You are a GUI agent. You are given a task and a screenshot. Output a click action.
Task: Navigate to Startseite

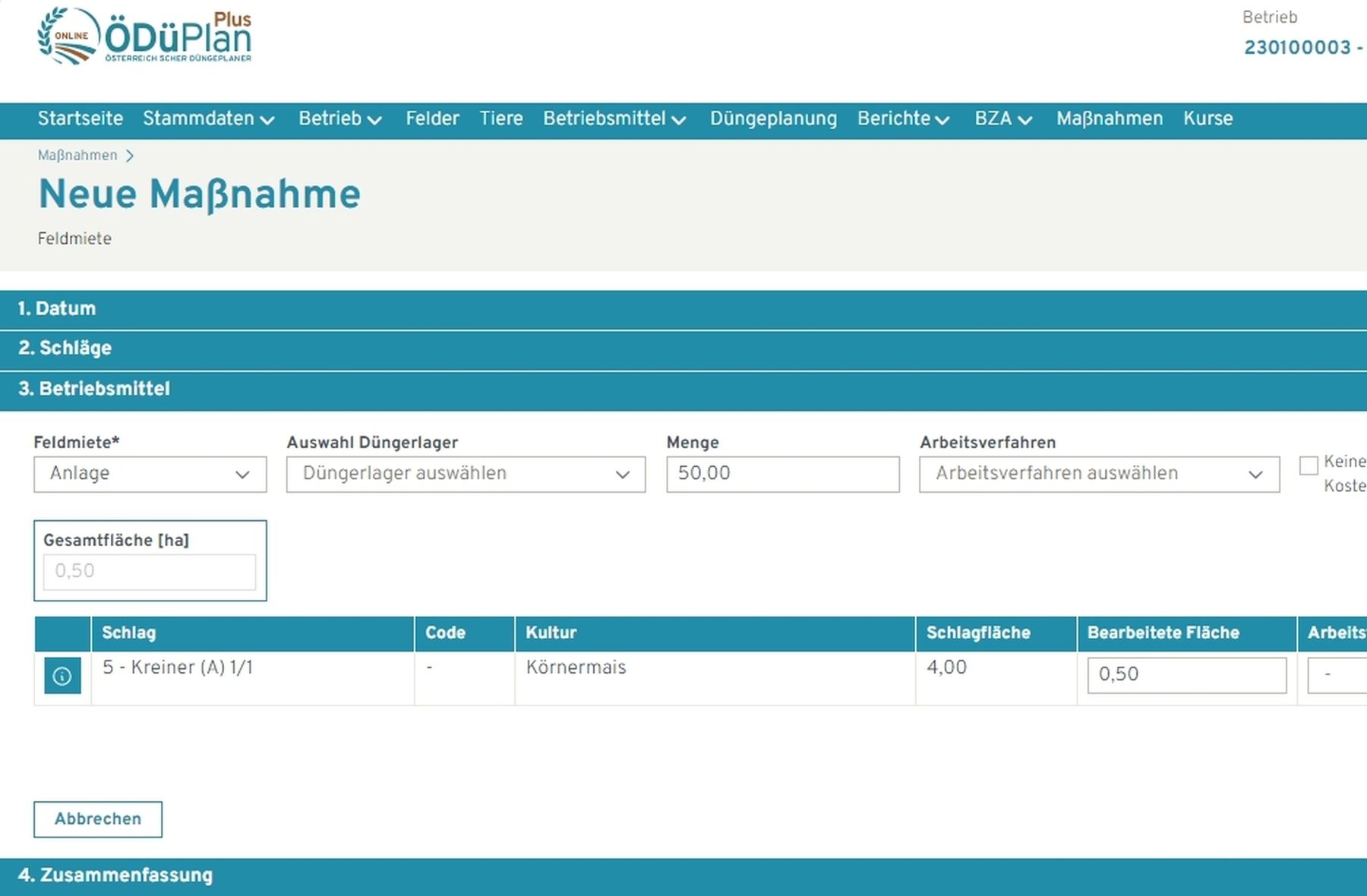pyautogui.click(x=81, y=119)
